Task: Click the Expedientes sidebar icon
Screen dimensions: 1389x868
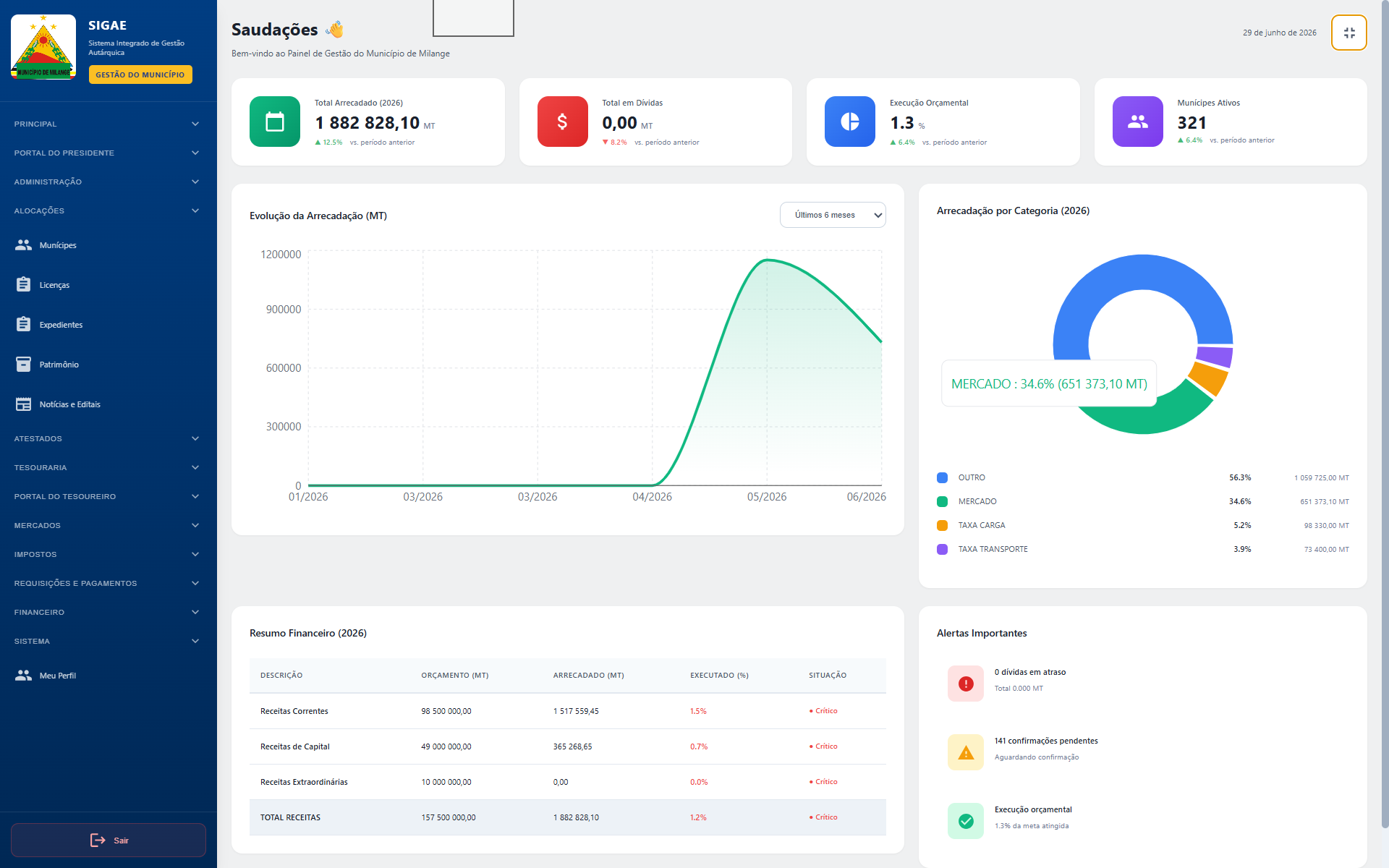Action: pyautogui.click(x=23, y=324)
